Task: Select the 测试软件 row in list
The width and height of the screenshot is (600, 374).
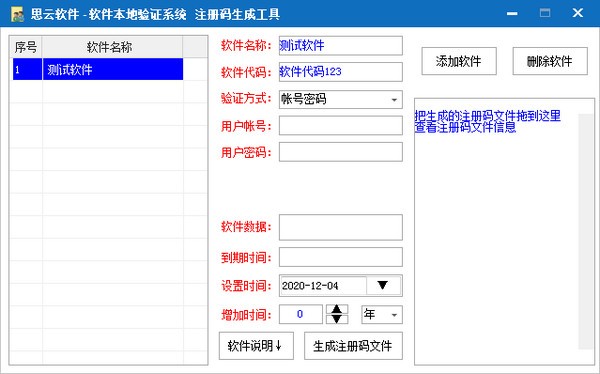Action: pyautogui.click(x=98, y=69)
